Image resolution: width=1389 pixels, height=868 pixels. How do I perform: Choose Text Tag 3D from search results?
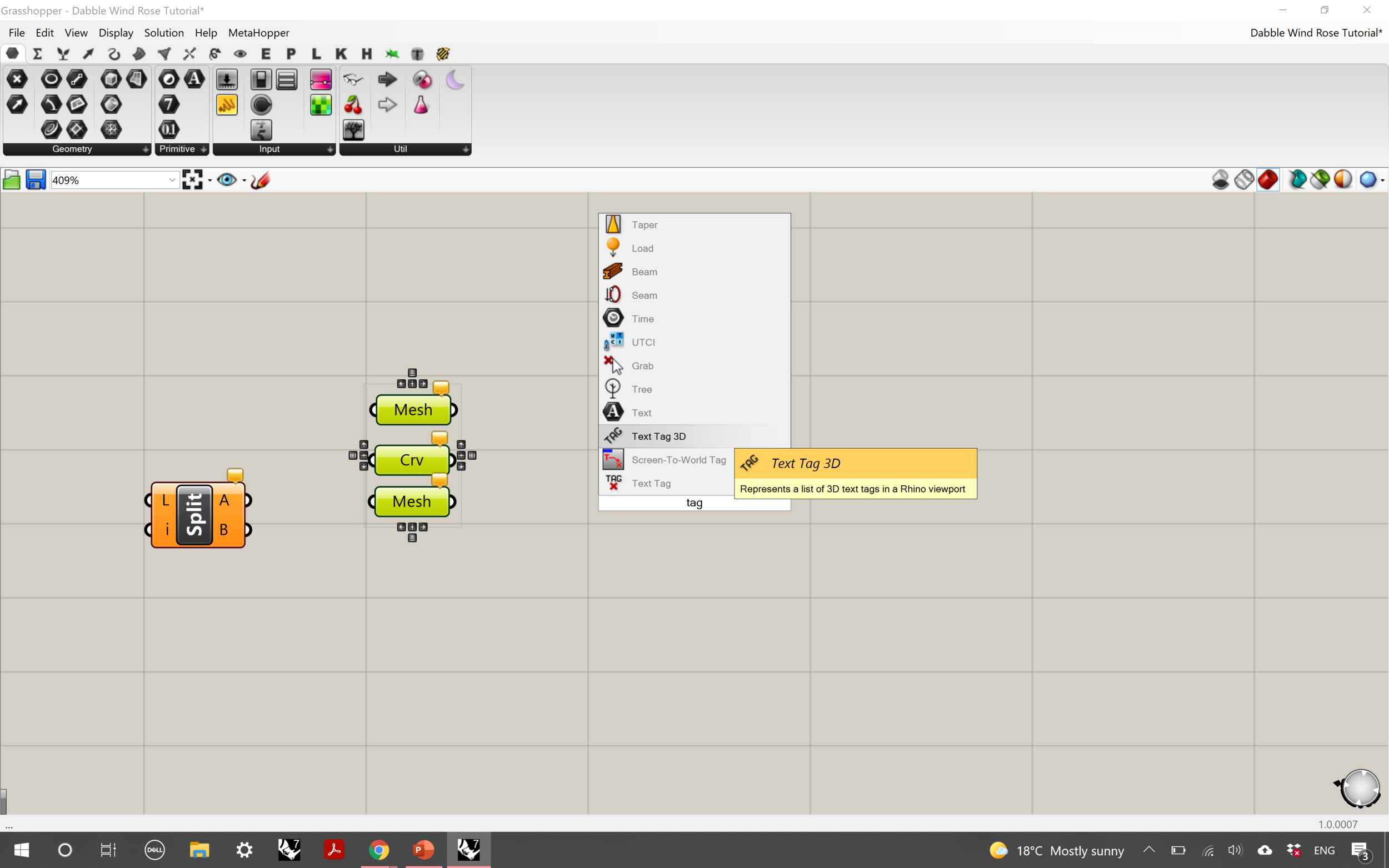coord(658,436)
